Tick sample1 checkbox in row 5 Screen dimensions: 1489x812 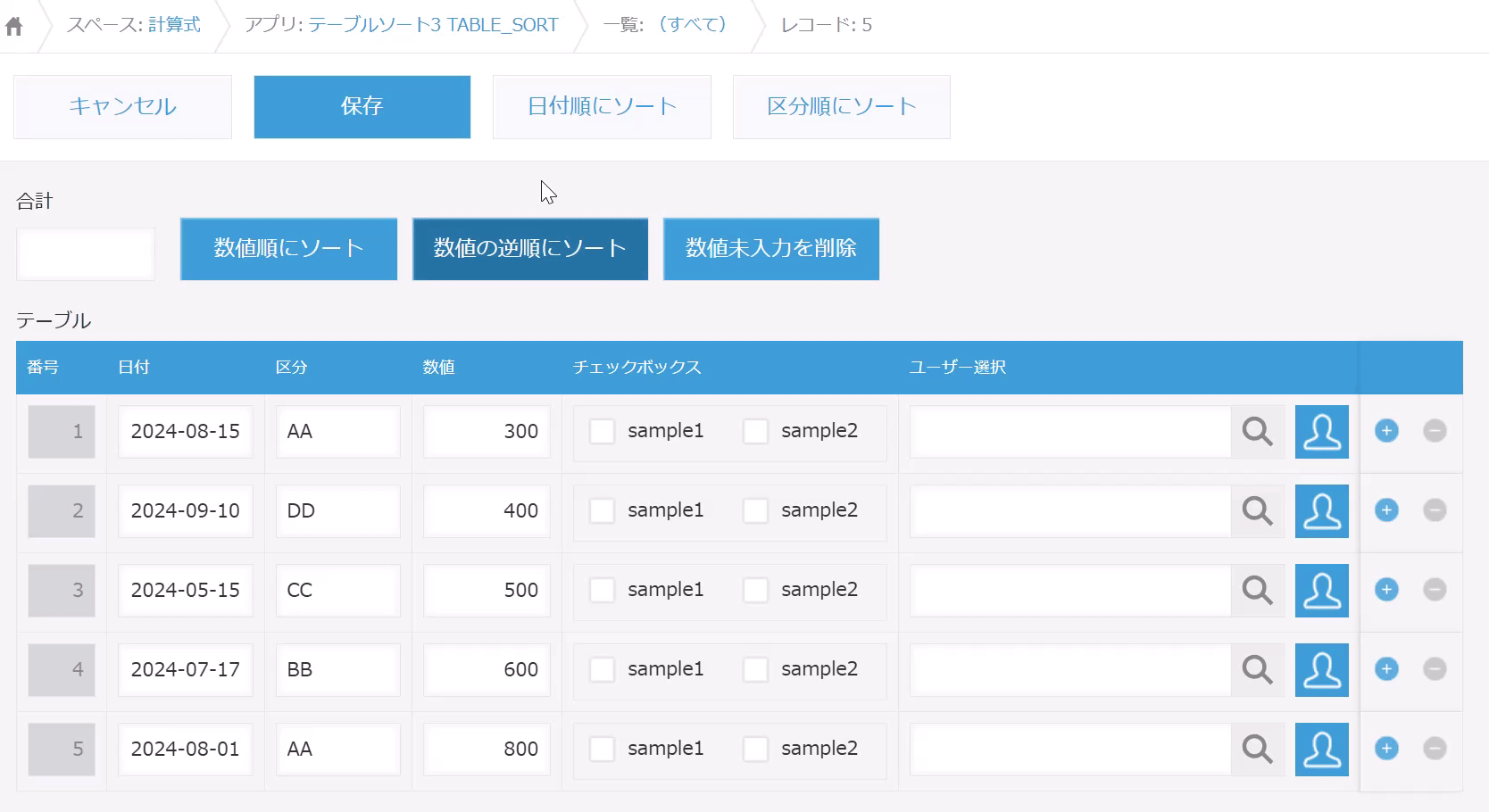603,750
